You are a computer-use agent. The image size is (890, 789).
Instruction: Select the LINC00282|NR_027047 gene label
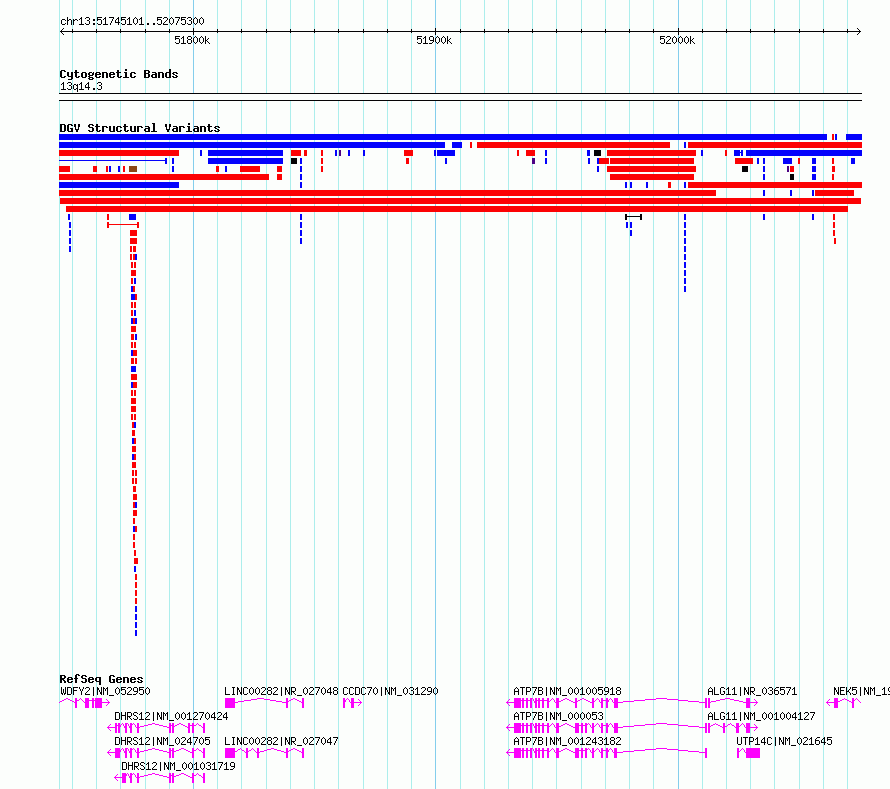(x=282, y=741)
